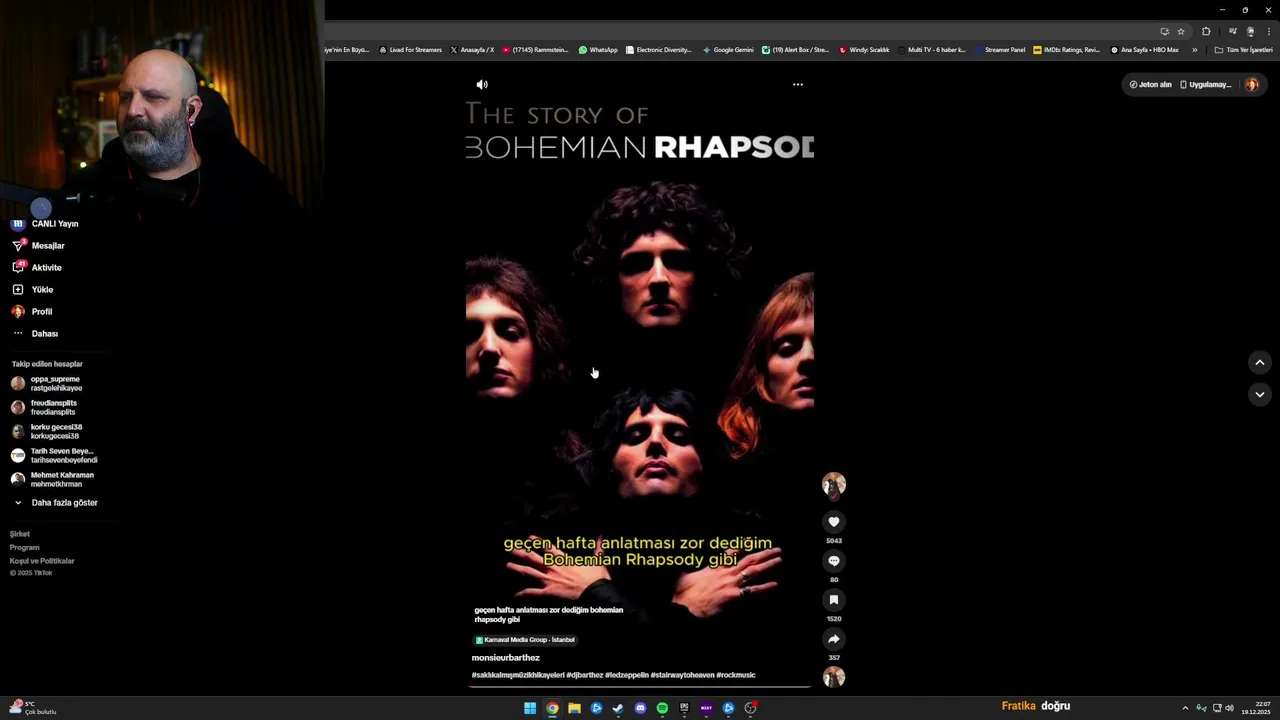Open File Explorer from the taskbar
Screen dimensions: 1280x720
(574, 708)
